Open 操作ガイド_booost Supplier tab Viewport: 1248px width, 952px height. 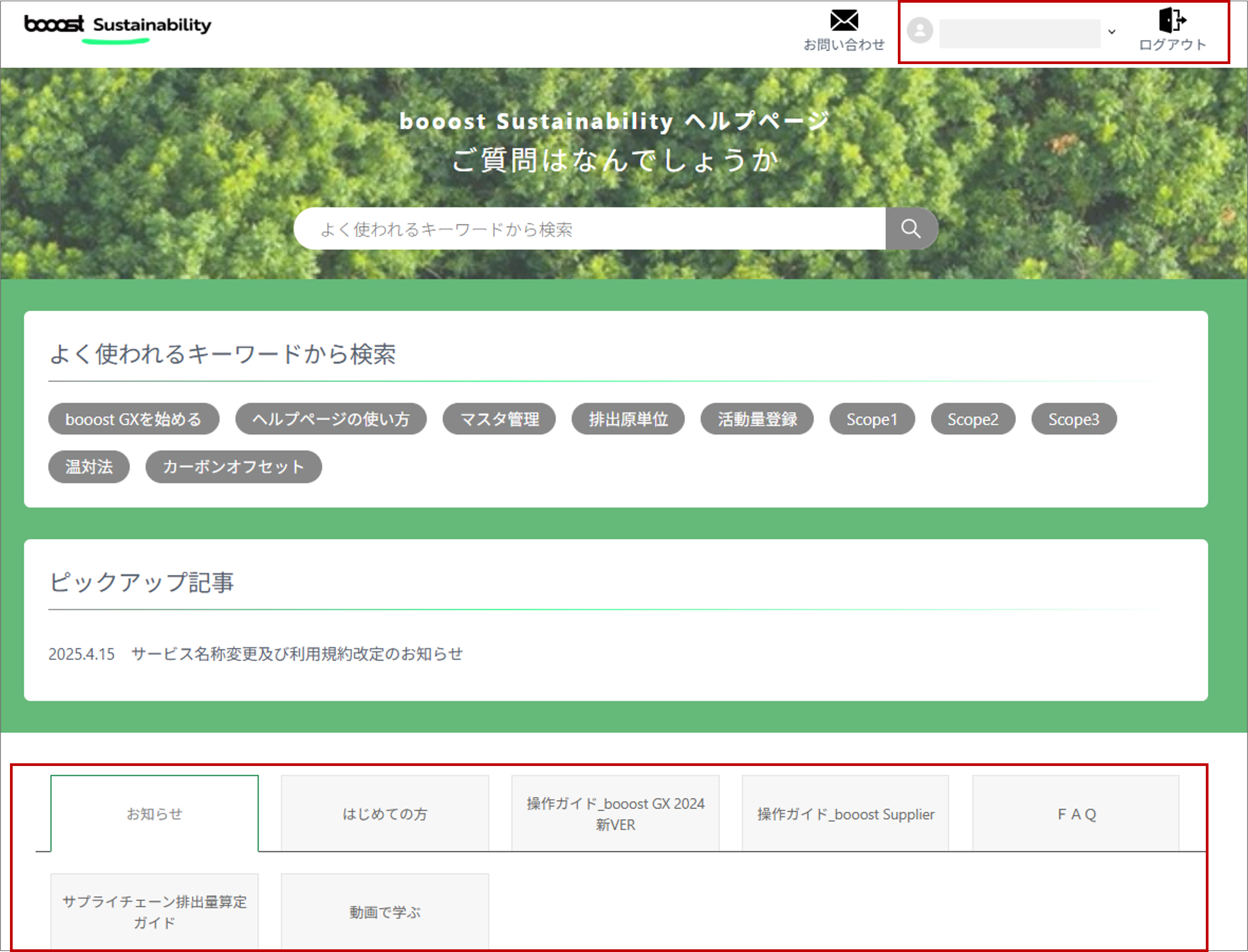coord(846,814)
